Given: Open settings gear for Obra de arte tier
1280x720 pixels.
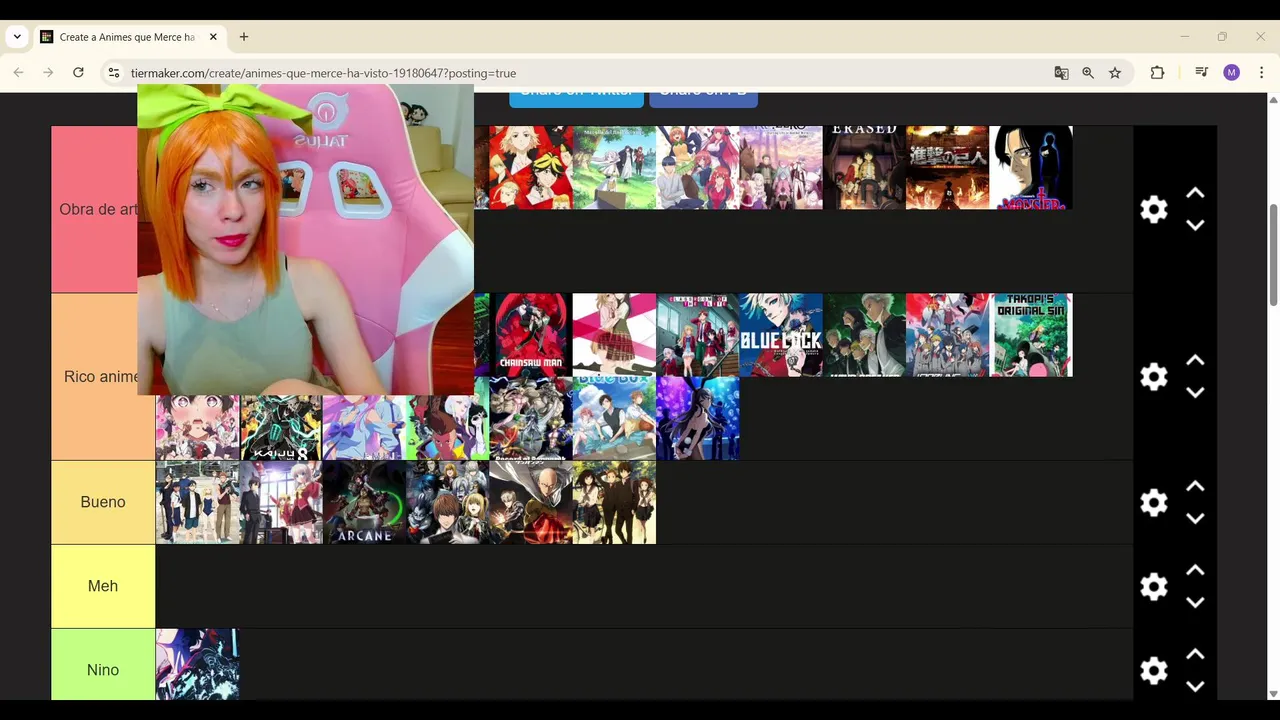Looking at the screenshot, I should pos(1154,209).
